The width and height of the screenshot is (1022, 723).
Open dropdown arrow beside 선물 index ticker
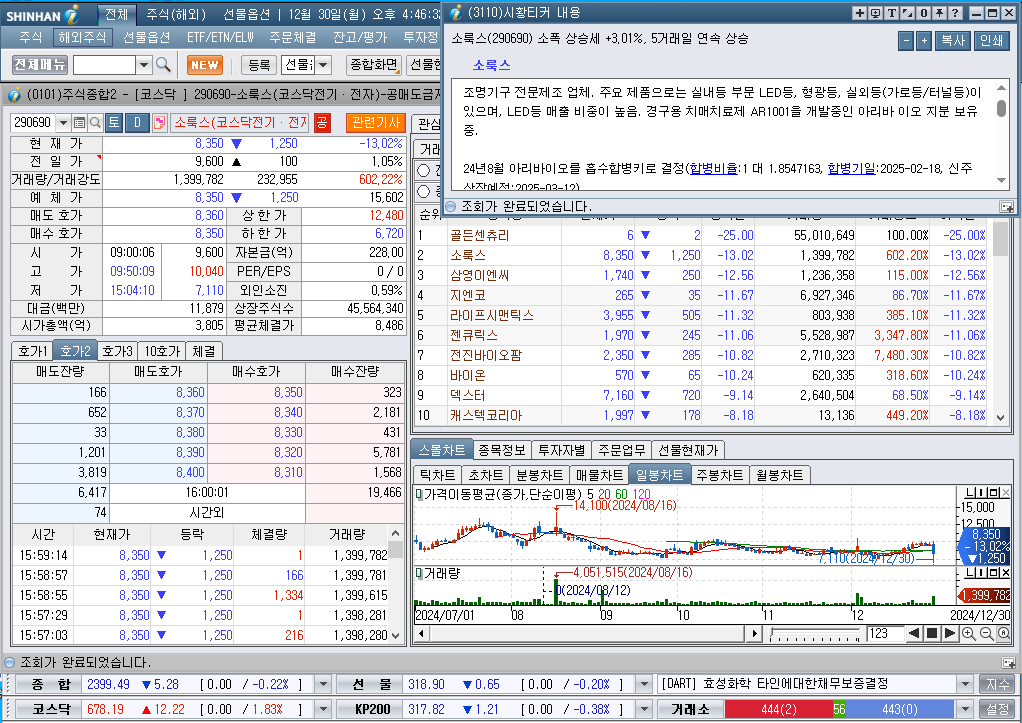[644, 684]
